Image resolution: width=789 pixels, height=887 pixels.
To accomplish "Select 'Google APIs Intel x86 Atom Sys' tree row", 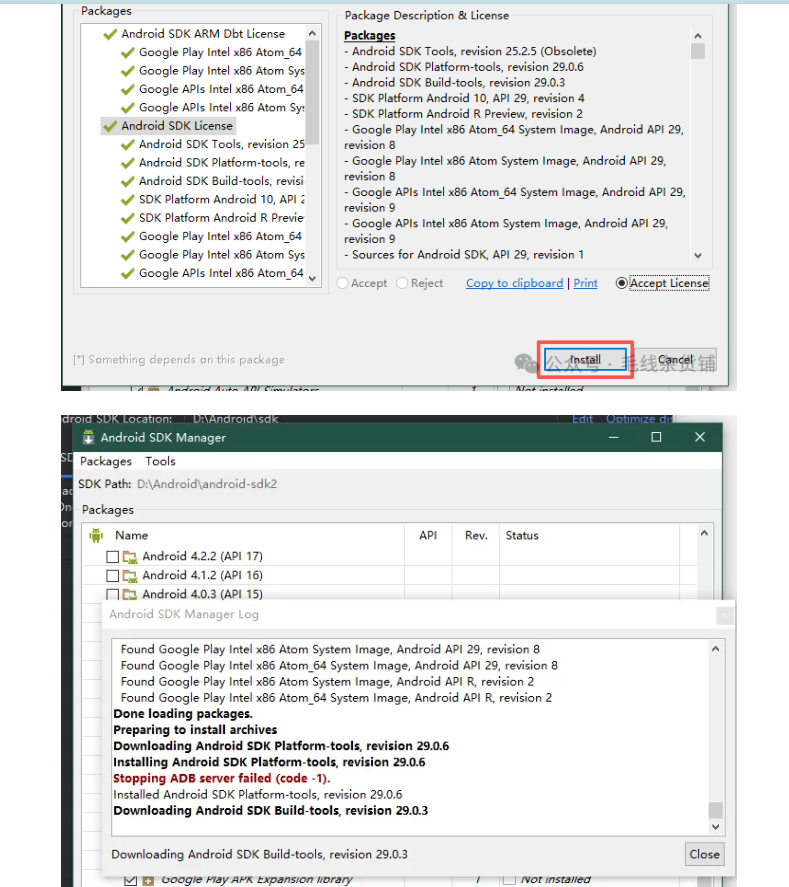I will click(222, 107).
